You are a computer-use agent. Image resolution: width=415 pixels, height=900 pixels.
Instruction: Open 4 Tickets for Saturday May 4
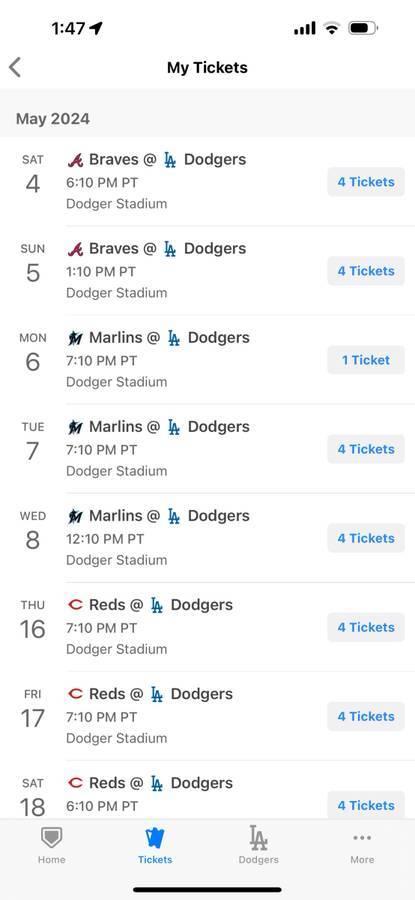click(366, 182)
